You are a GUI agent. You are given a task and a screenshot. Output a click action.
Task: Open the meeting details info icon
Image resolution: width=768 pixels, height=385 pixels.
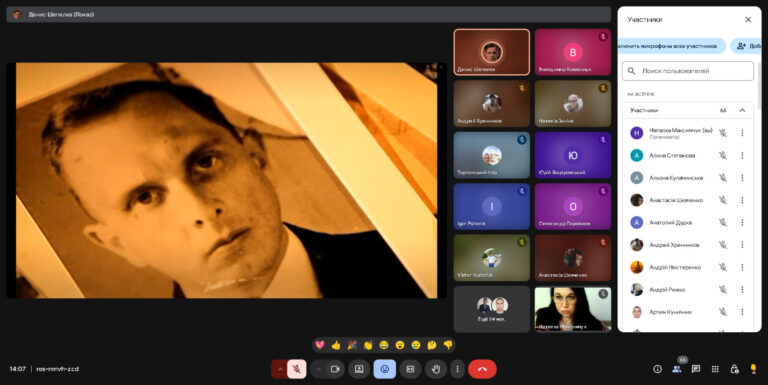tap(657, 369)
